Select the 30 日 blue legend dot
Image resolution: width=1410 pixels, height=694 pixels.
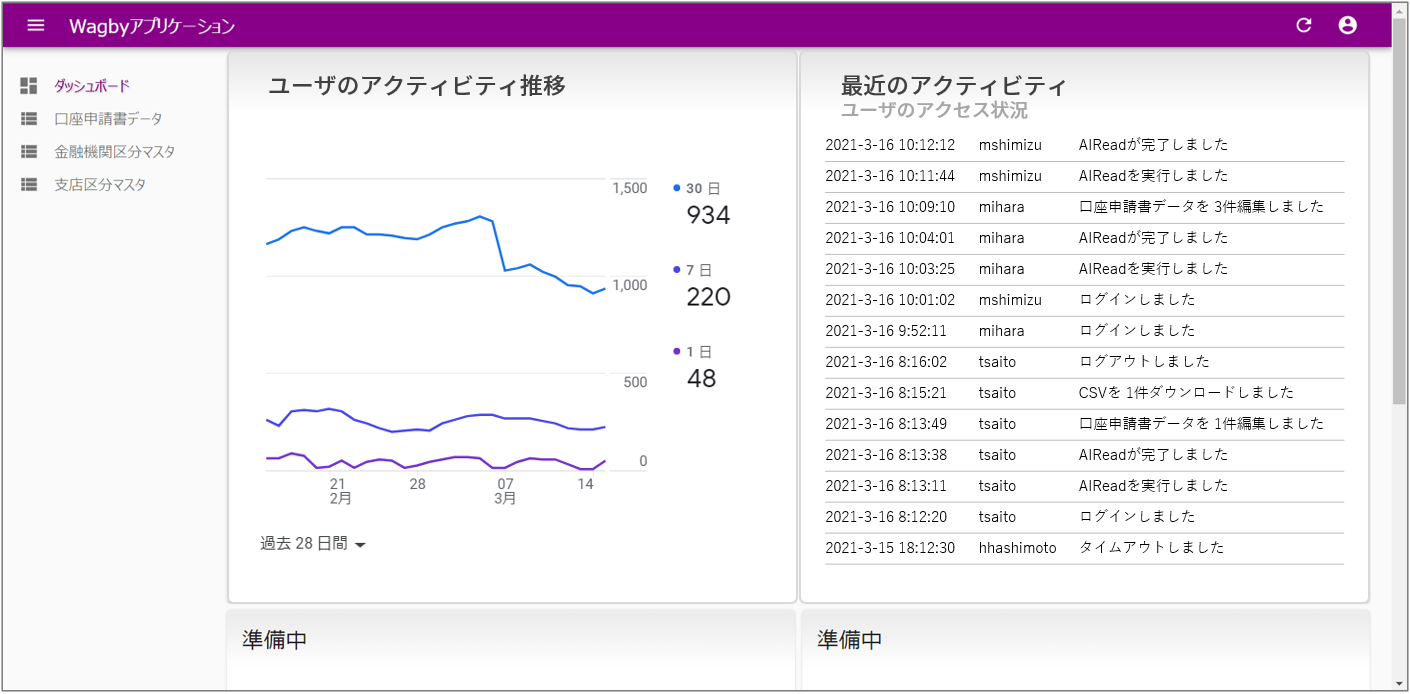pyautogui.click(x=677, y=188)
